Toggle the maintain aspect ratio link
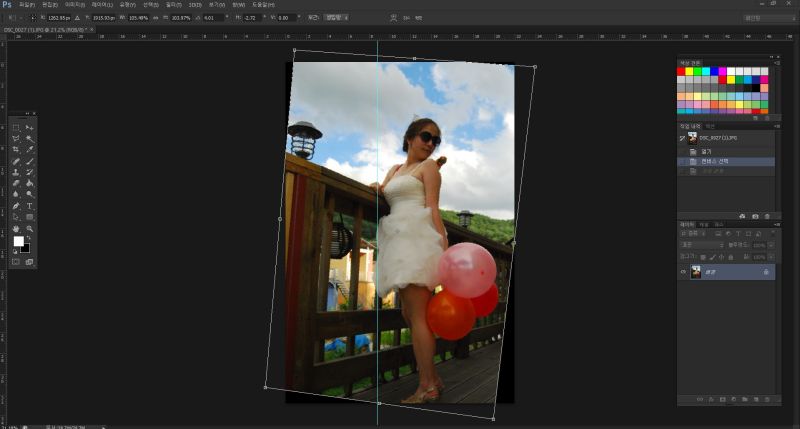This screenshot has width=800, height=429. tap(156, 18)
